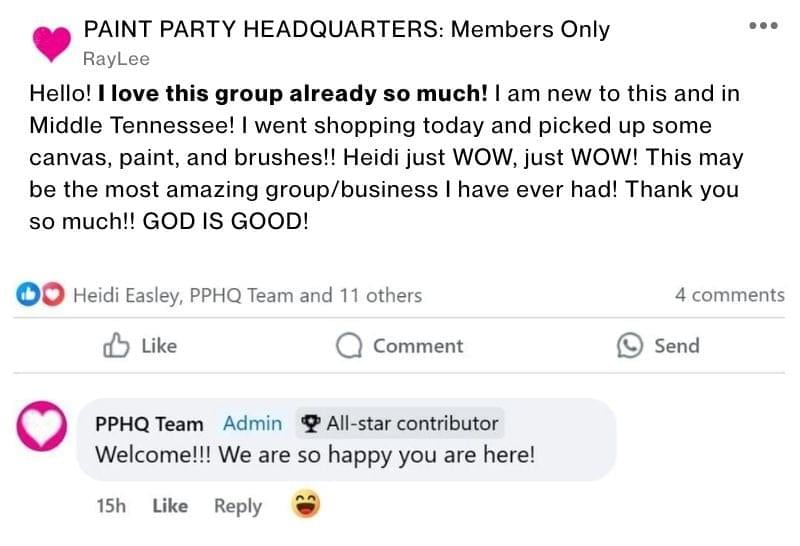Open the blue like reaction icon
Screen dimensions: 800x546
(27, 295)
